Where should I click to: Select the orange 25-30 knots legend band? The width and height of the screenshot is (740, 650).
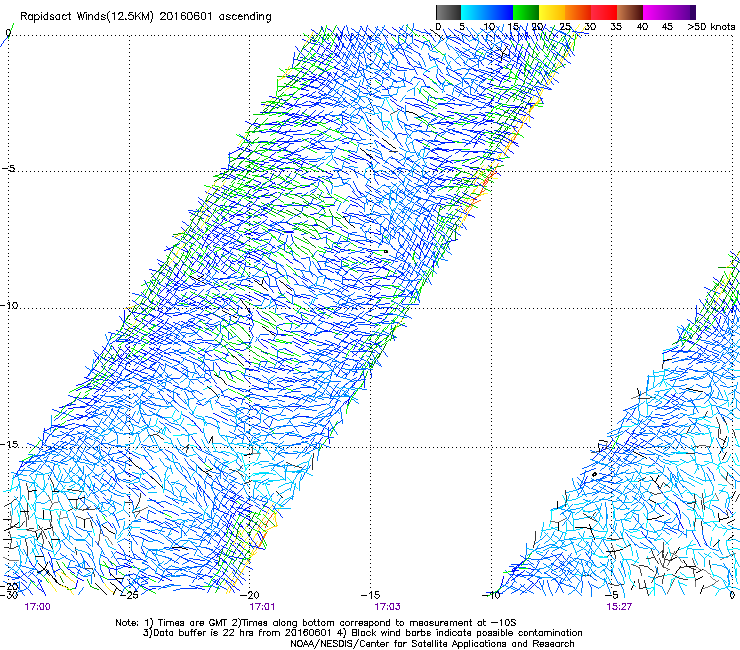click(x=578, y=12)
